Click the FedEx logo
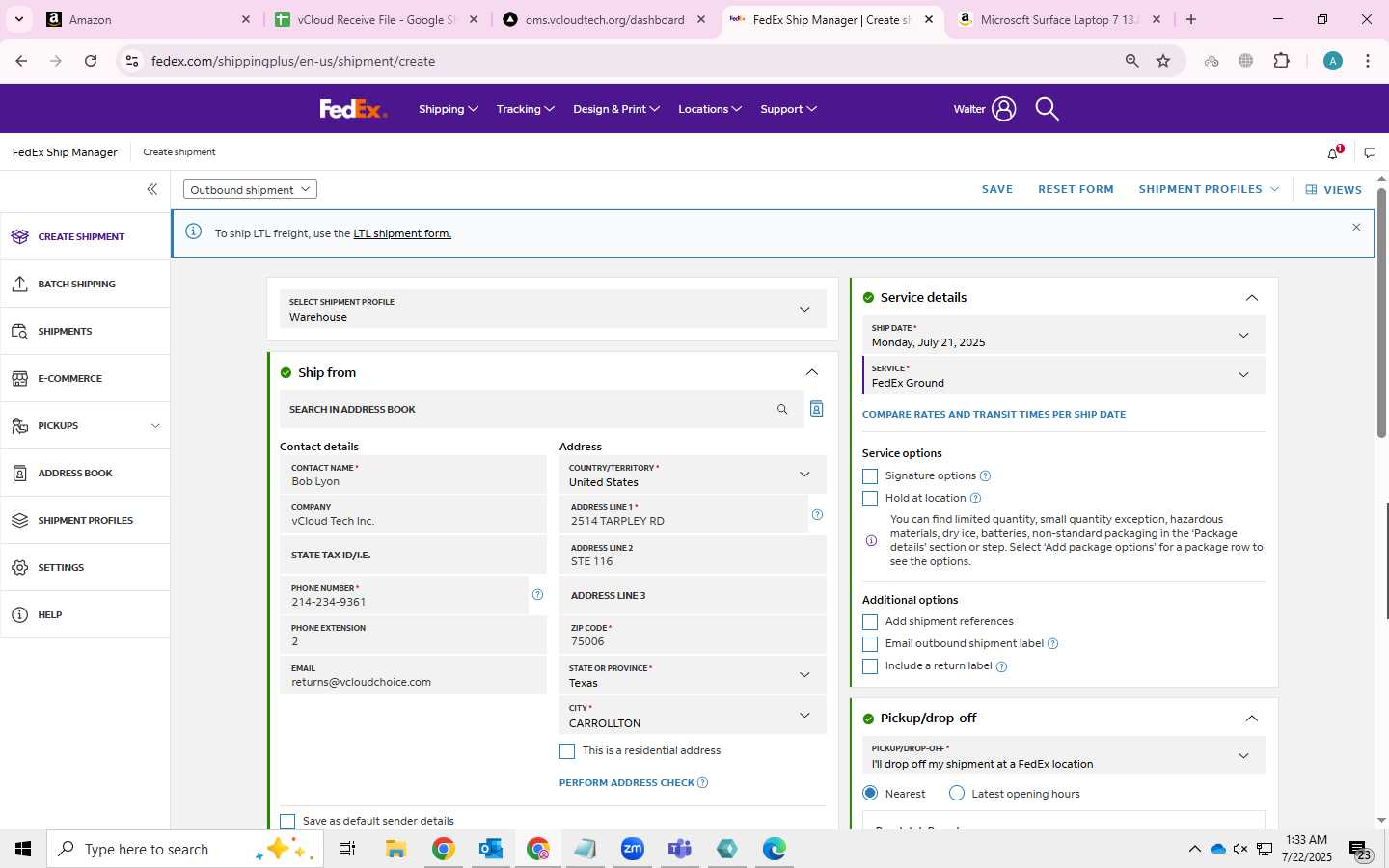 pyautogui.click(x=353, y=109)
